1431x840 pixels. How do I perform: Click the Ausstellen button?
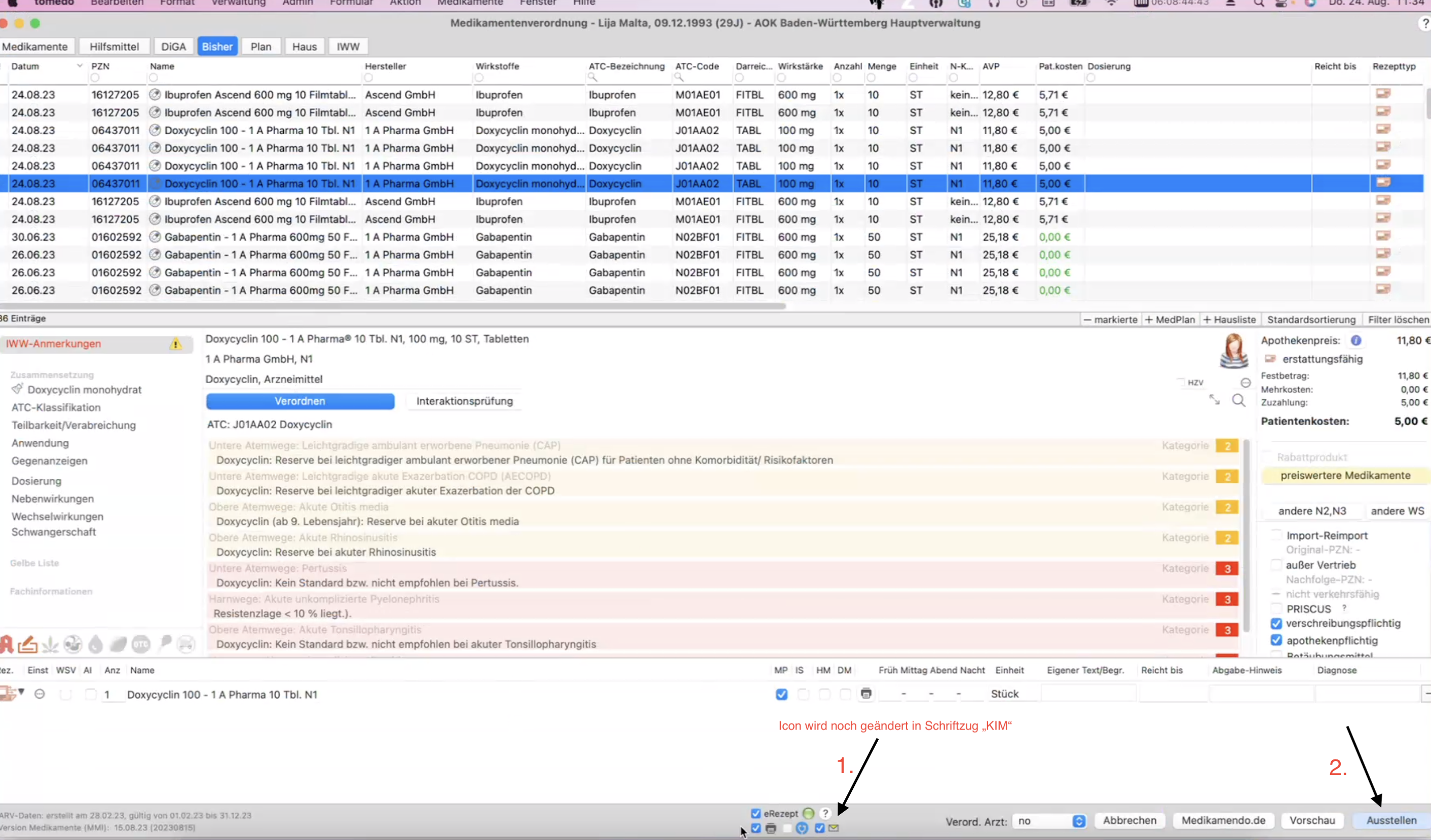[x=1391, y=820]
